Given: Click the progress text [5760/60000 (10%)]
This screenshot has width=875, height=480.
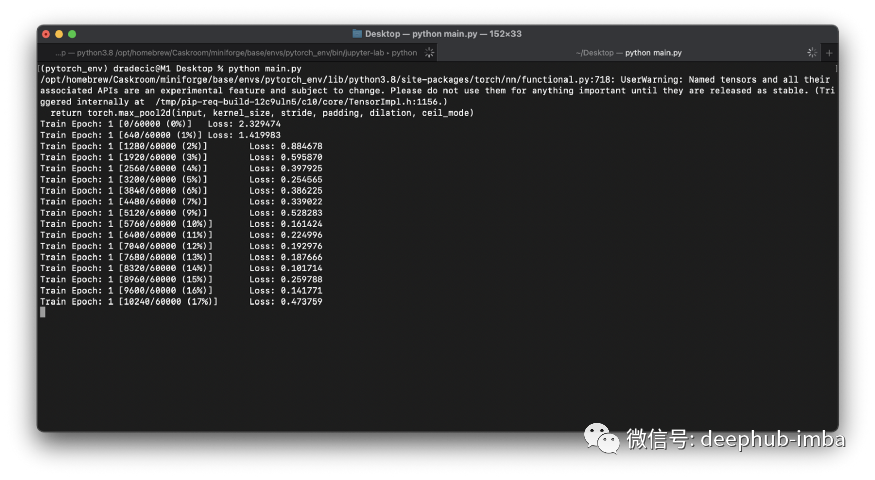Looking at the screenshot, I should click(166, 224).
